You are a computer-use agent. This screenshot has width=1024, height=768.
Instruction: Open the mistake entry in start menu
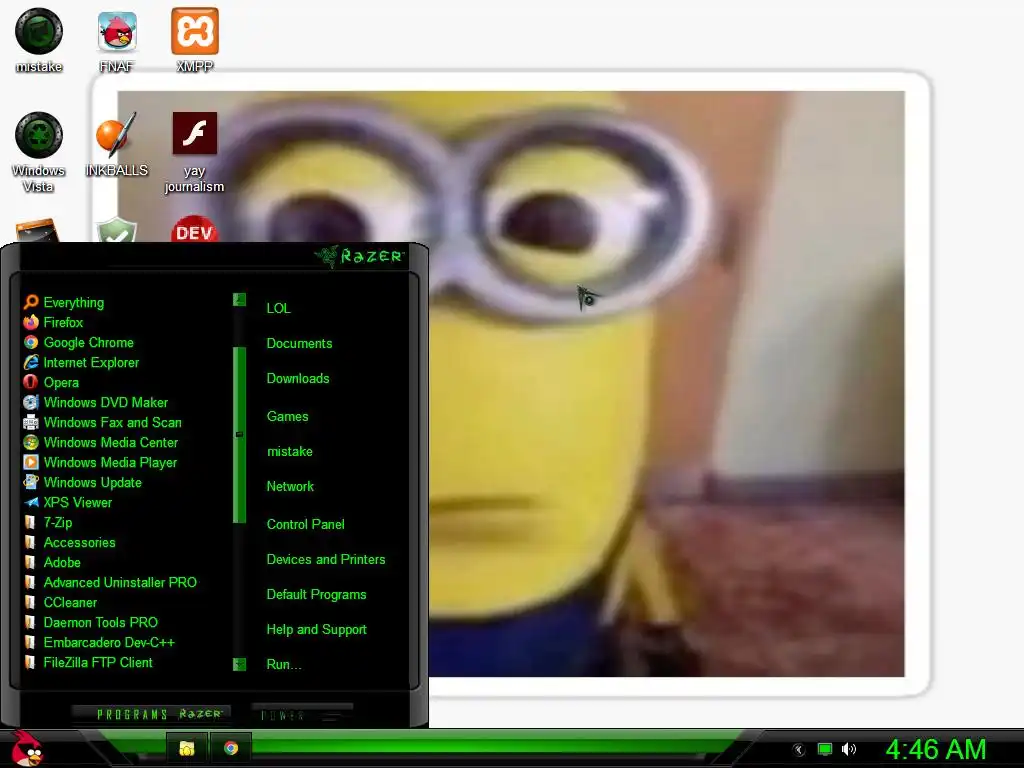289,451
